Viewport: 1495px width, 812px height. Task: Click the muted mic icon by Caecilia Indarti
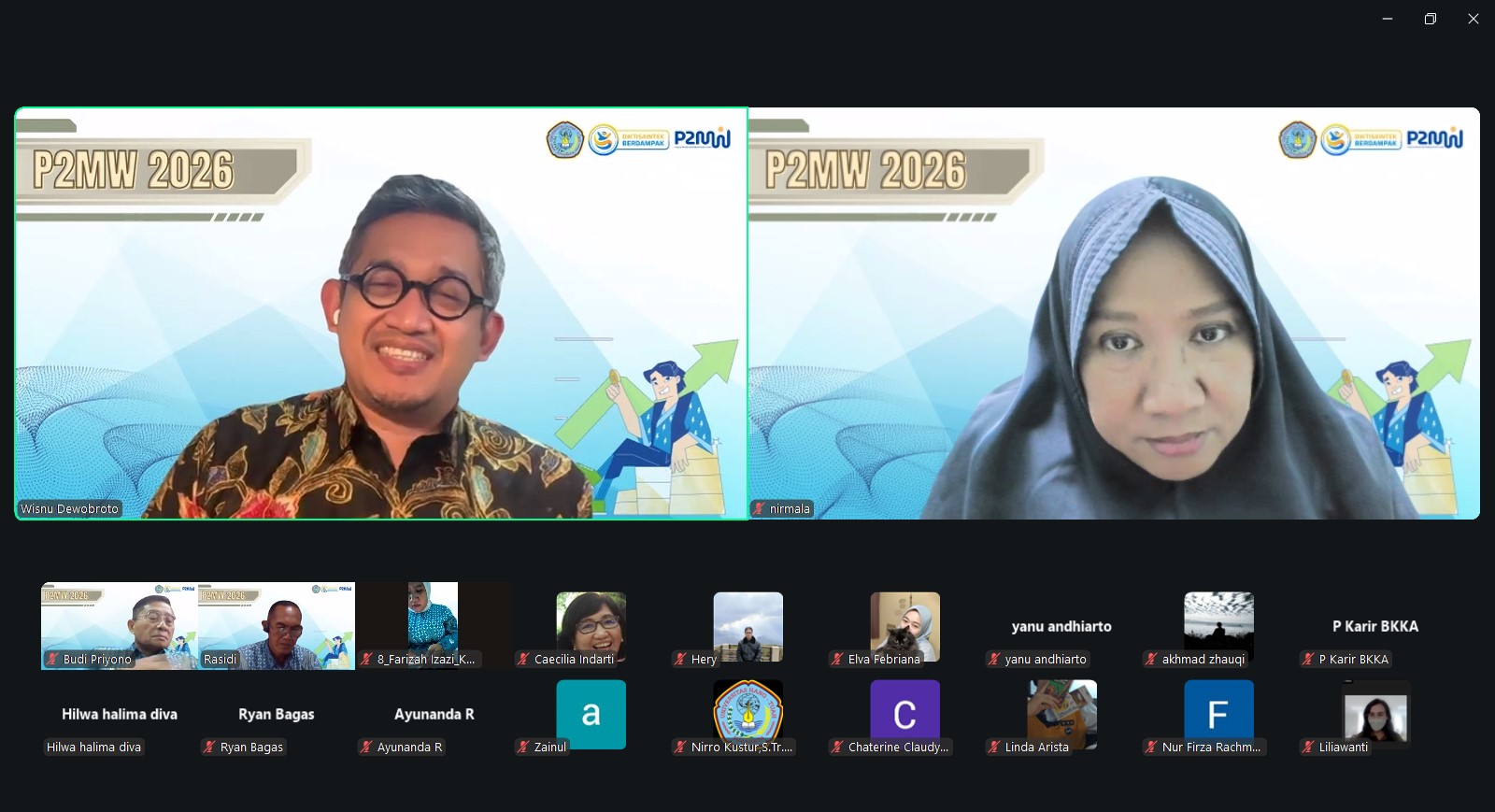pos(524,660)
